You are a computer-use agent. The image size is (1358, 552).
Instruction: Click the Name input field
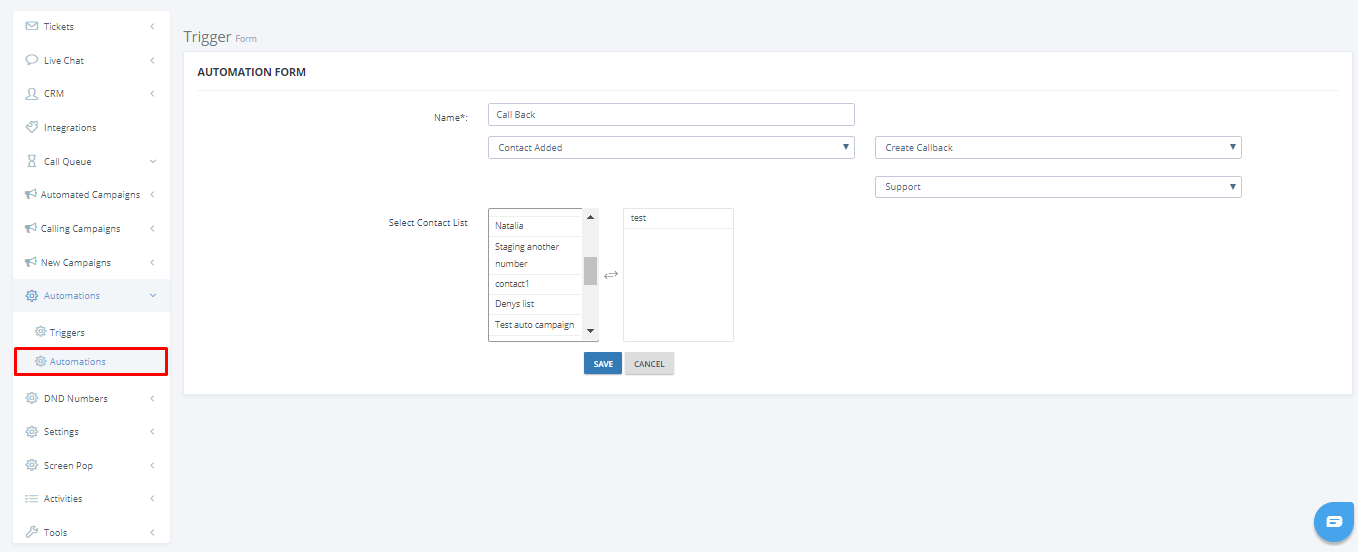[671, 115]
